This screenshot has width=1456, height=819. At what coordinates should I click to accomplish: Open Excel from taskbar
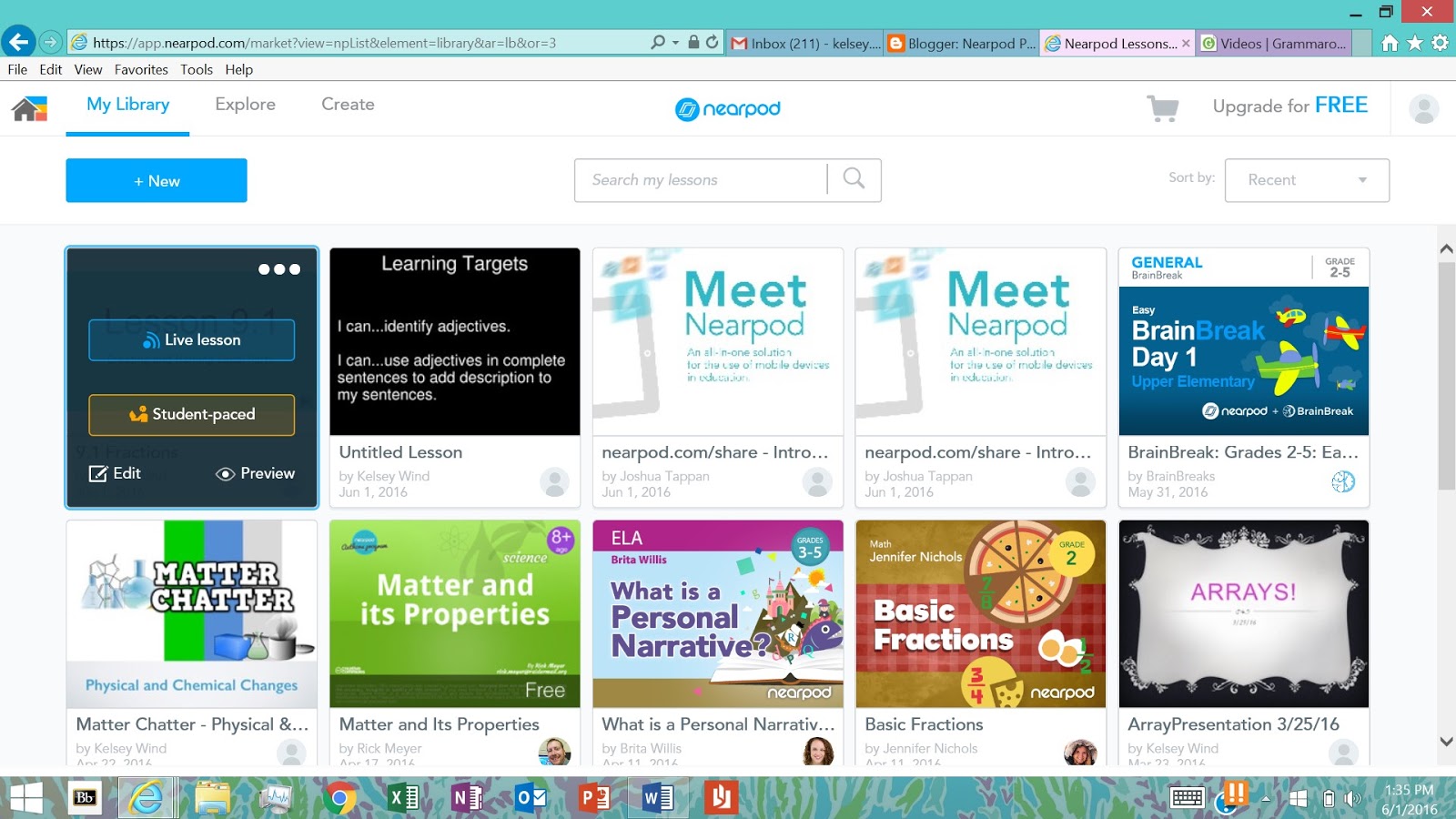coord(403,799)
